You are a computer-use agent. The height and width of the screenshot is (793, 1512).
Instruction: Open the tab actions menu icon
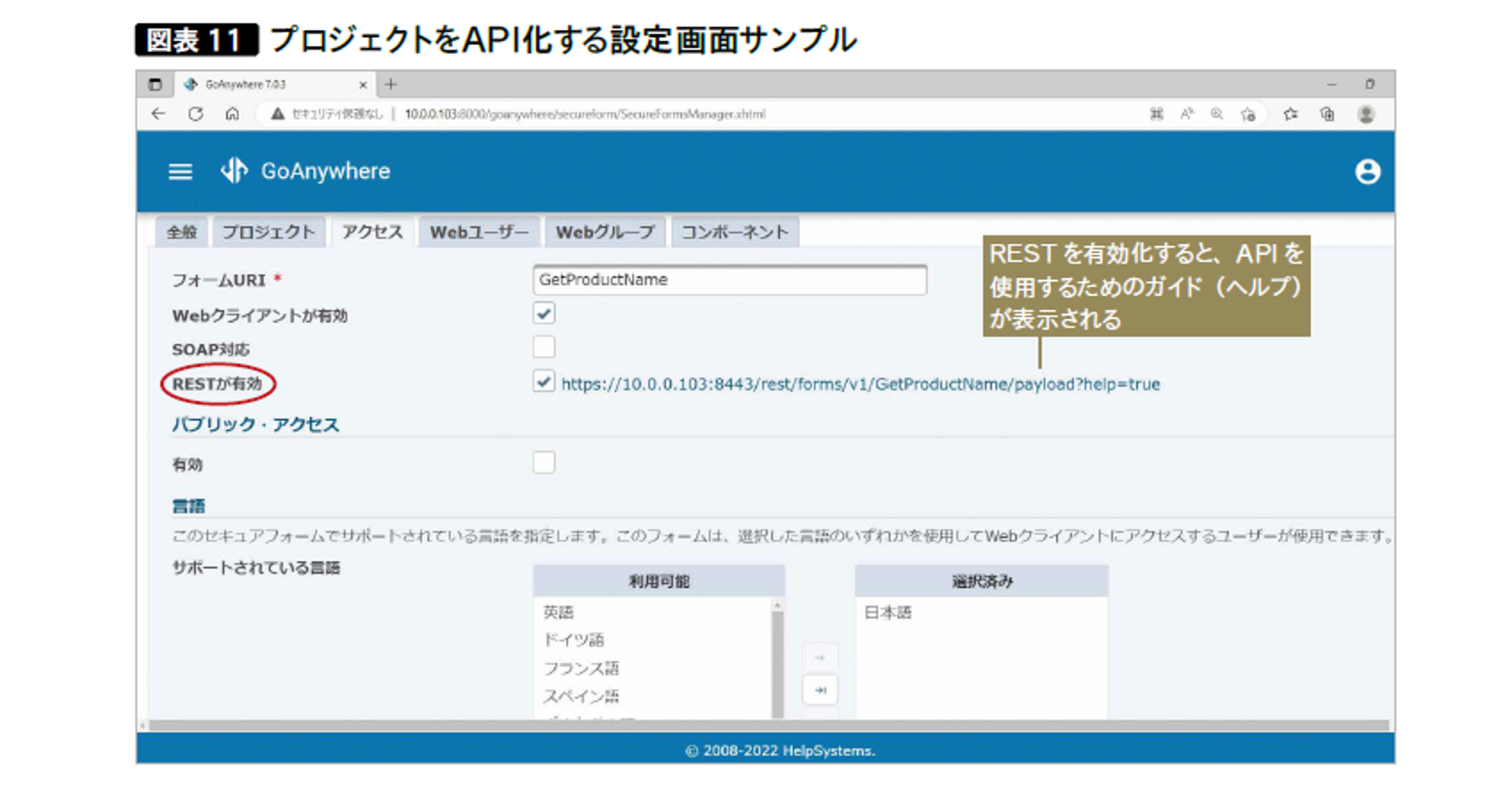click(155, 84)
